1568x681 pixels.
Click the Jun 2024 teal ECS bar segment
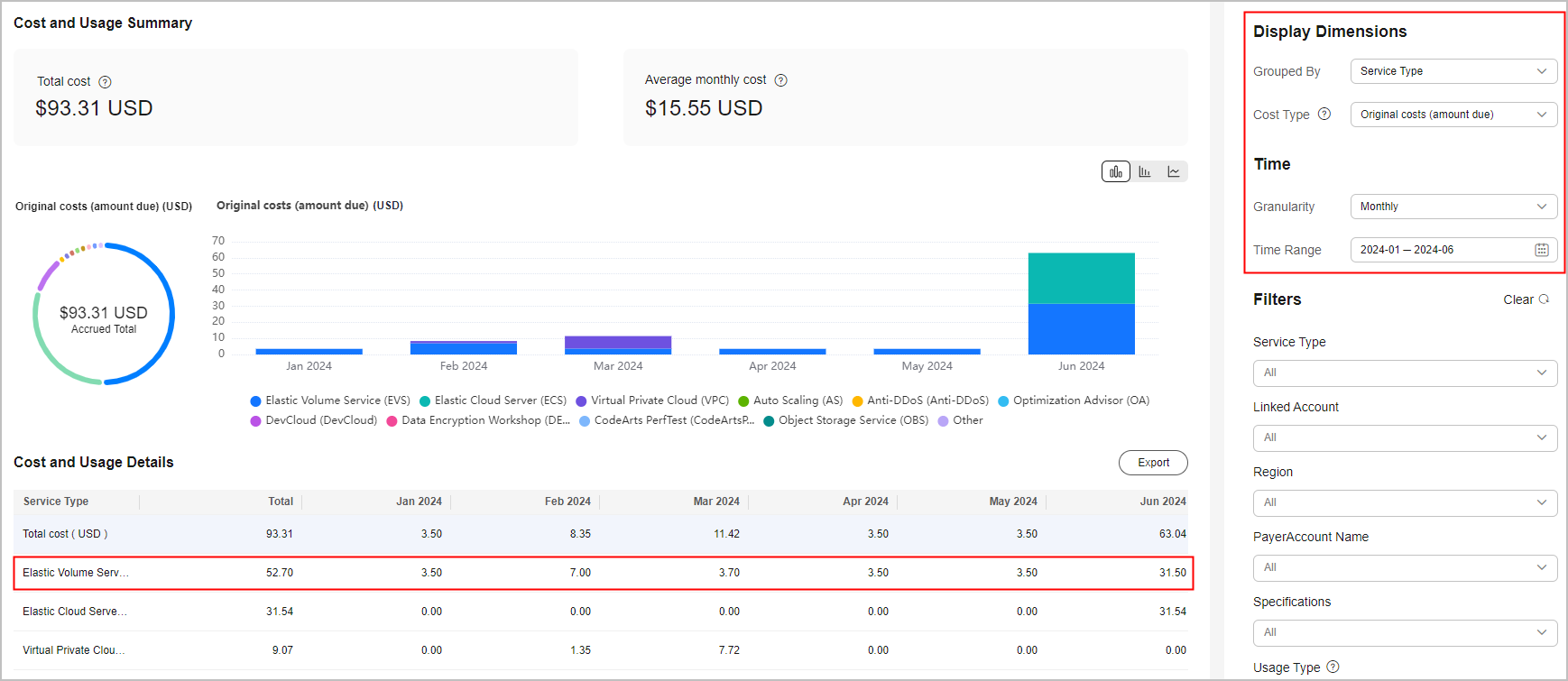[x=1082, y=279]
